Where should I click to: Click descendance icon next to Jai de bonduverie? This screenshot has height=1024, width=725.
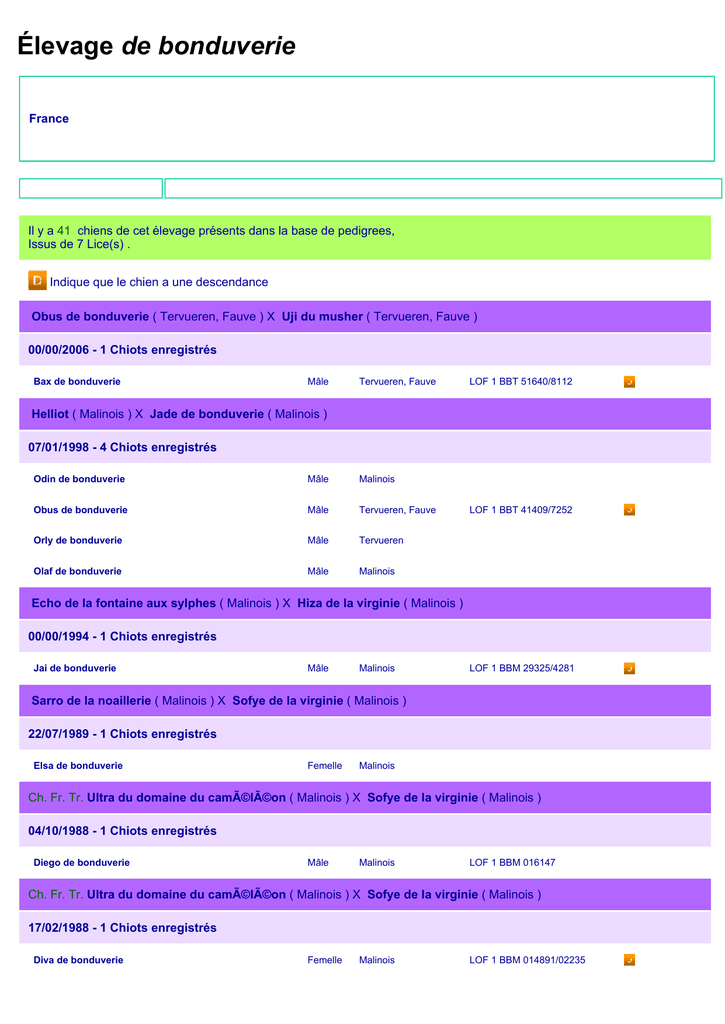(629, 669)
